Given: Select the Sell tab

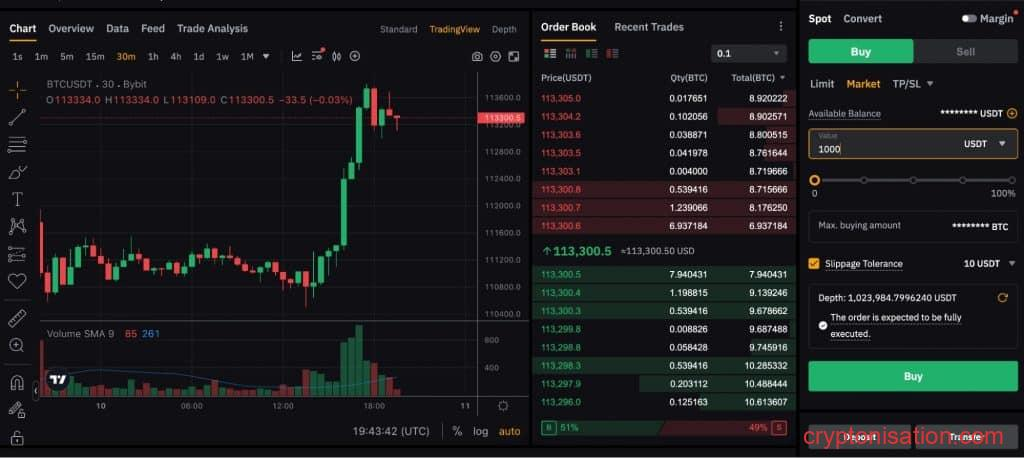Looking at the screenshot, I should 965,52.
